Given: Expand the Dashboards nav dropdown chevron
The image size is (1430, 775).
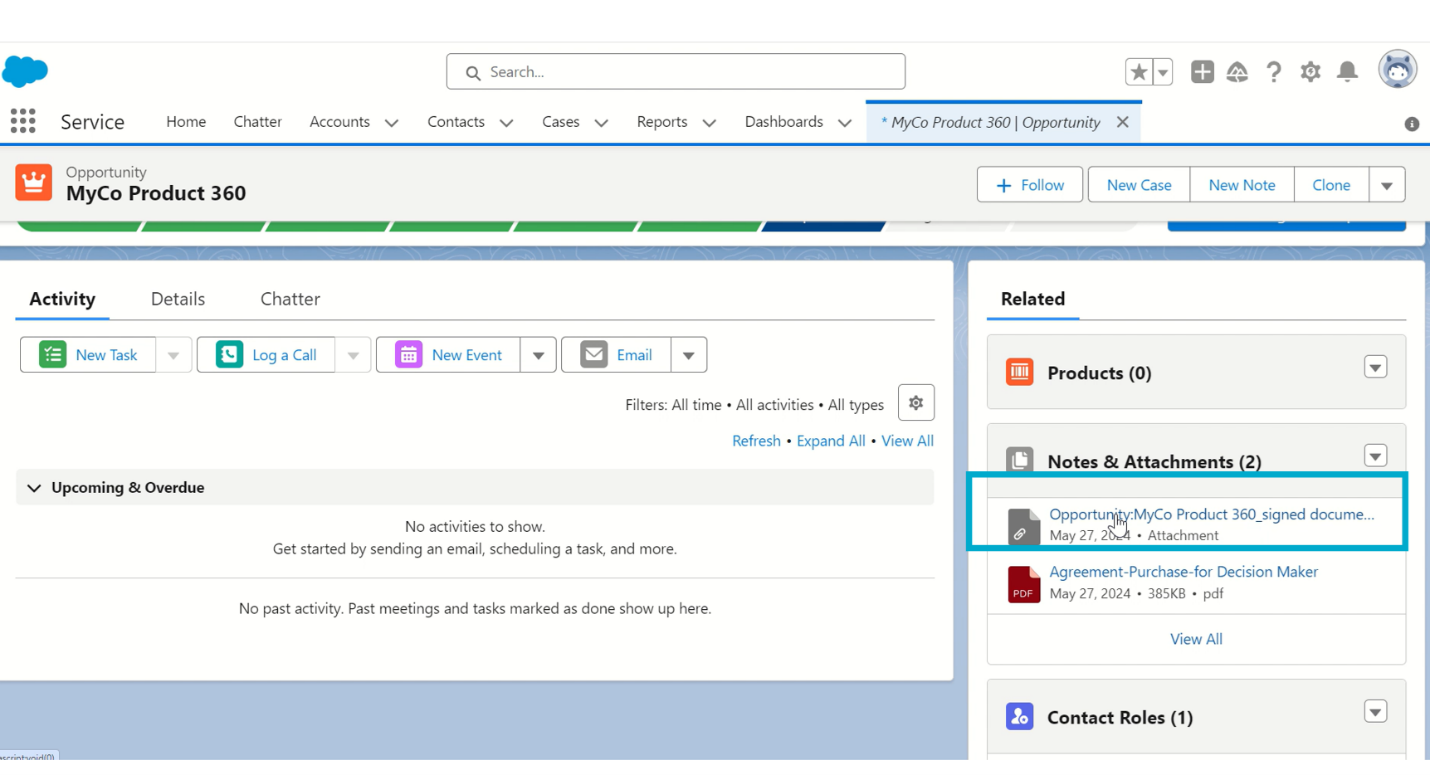Looking at the screenshot, I should click(x=845, y=123).
